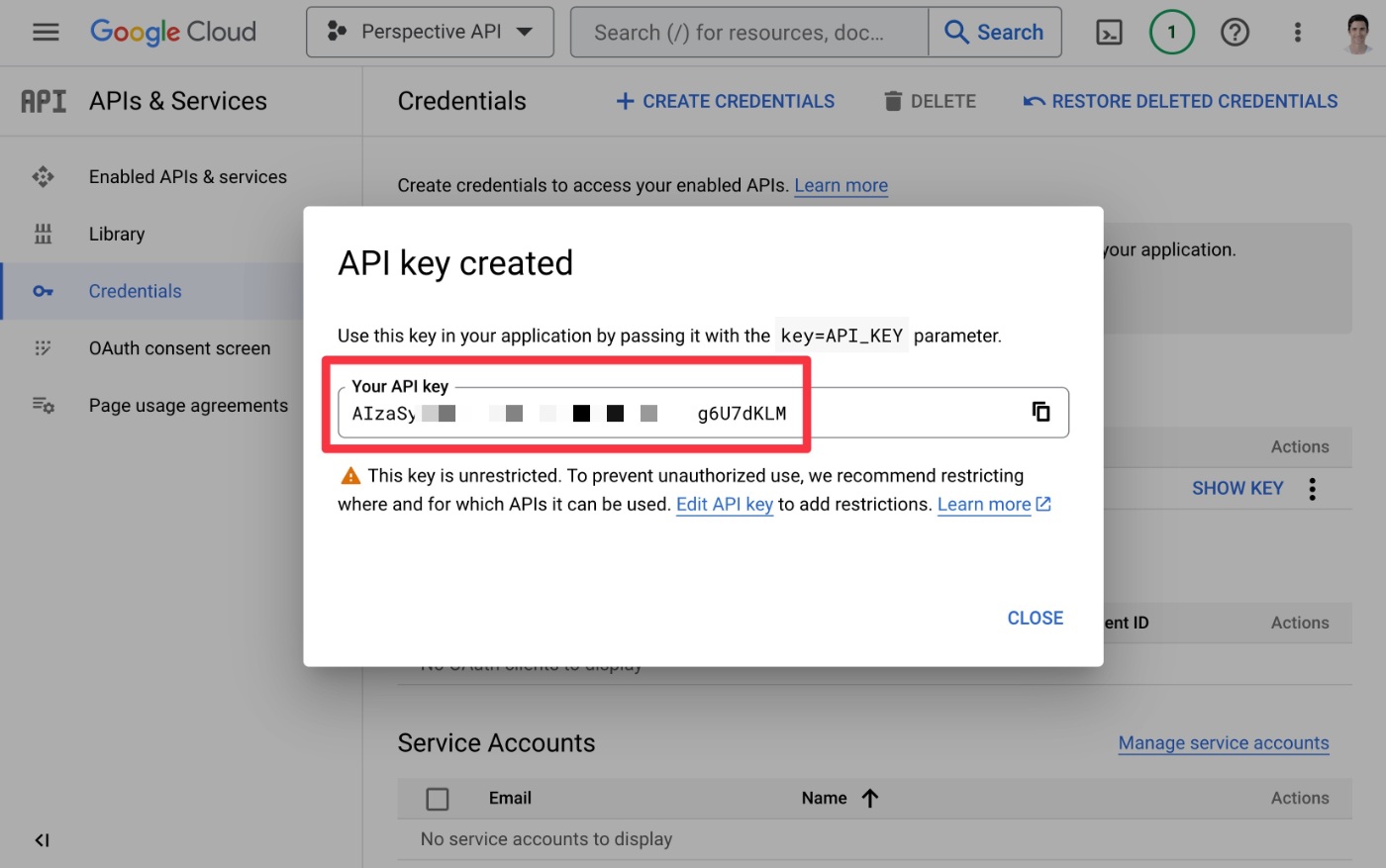Click the 'Service Accounts' section heading
Viewport: 1386px width, 868px height.
(496, 743)
